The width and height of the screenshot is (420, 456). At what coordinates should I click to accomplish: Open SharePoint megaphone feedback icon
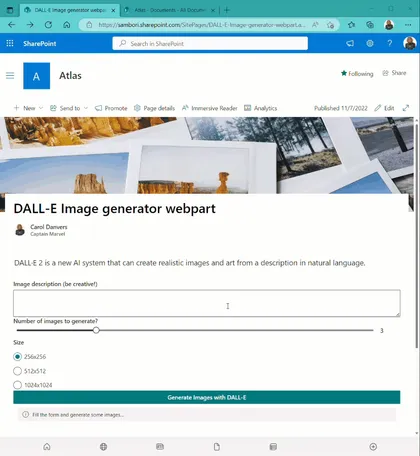[350, 43]
